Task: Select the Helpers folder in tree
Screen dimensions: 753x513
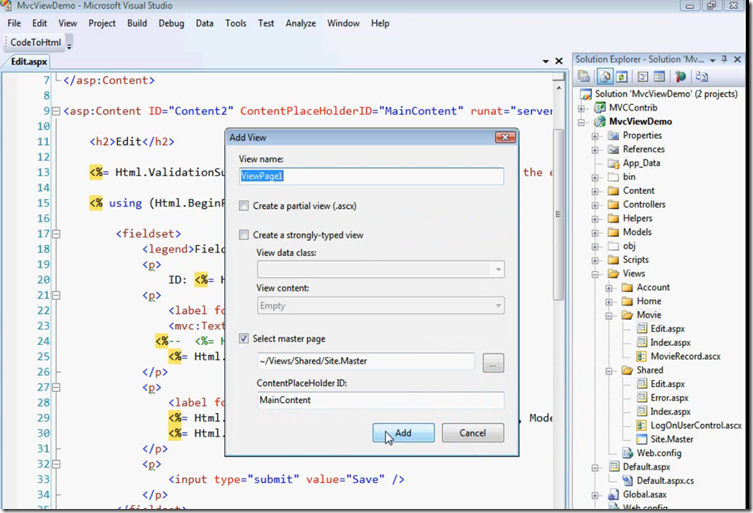Action: [637, 219]
